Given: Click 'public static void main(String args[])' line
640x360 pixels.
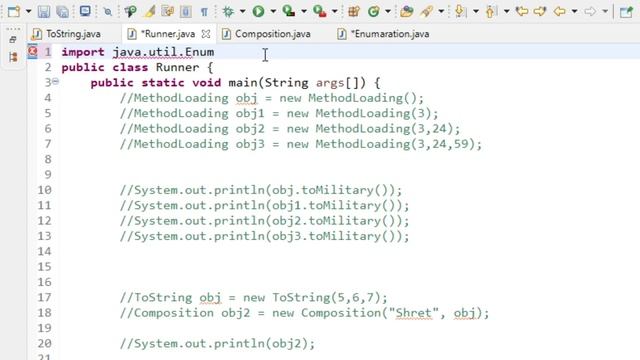Looking at the screenshot, I should tap(235, 83).
